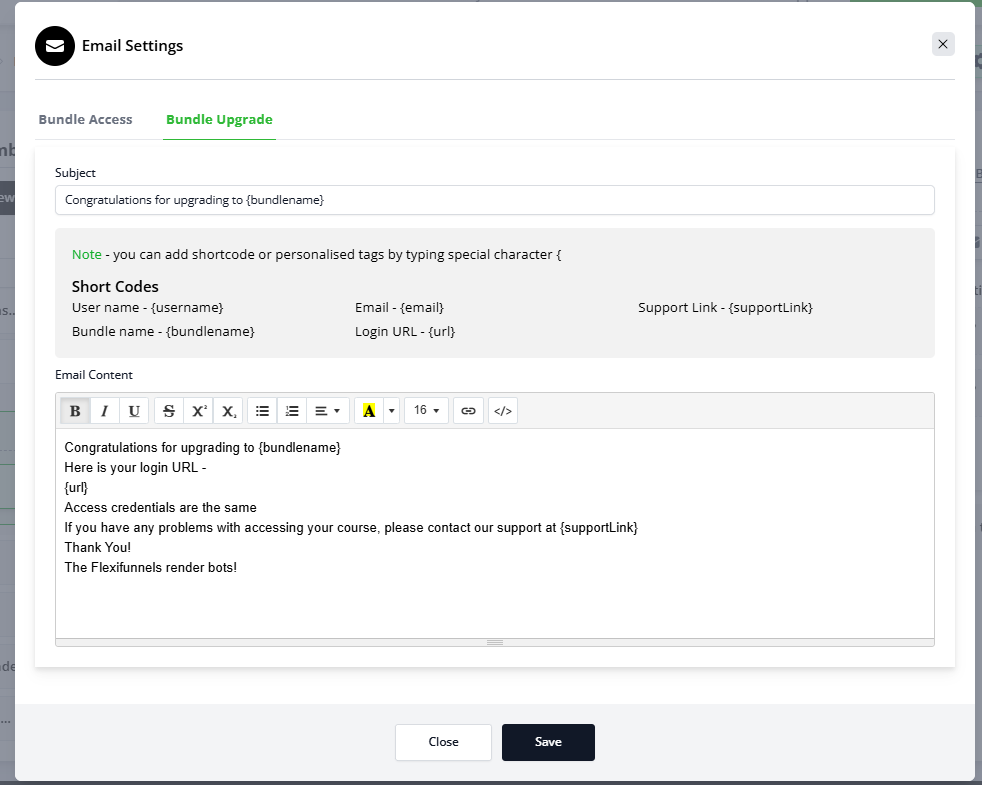Click the Save button
This screenshot has height=785, width=982.
click(x=548, y=742)
